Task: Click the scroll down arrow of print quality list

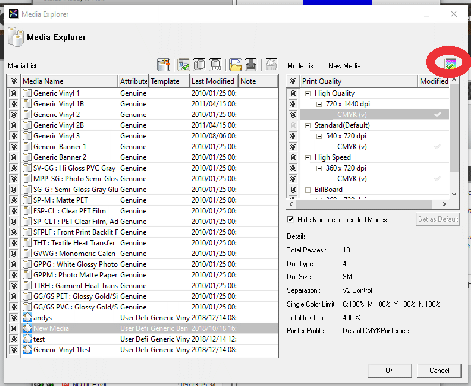Action: tap(454, 194)
